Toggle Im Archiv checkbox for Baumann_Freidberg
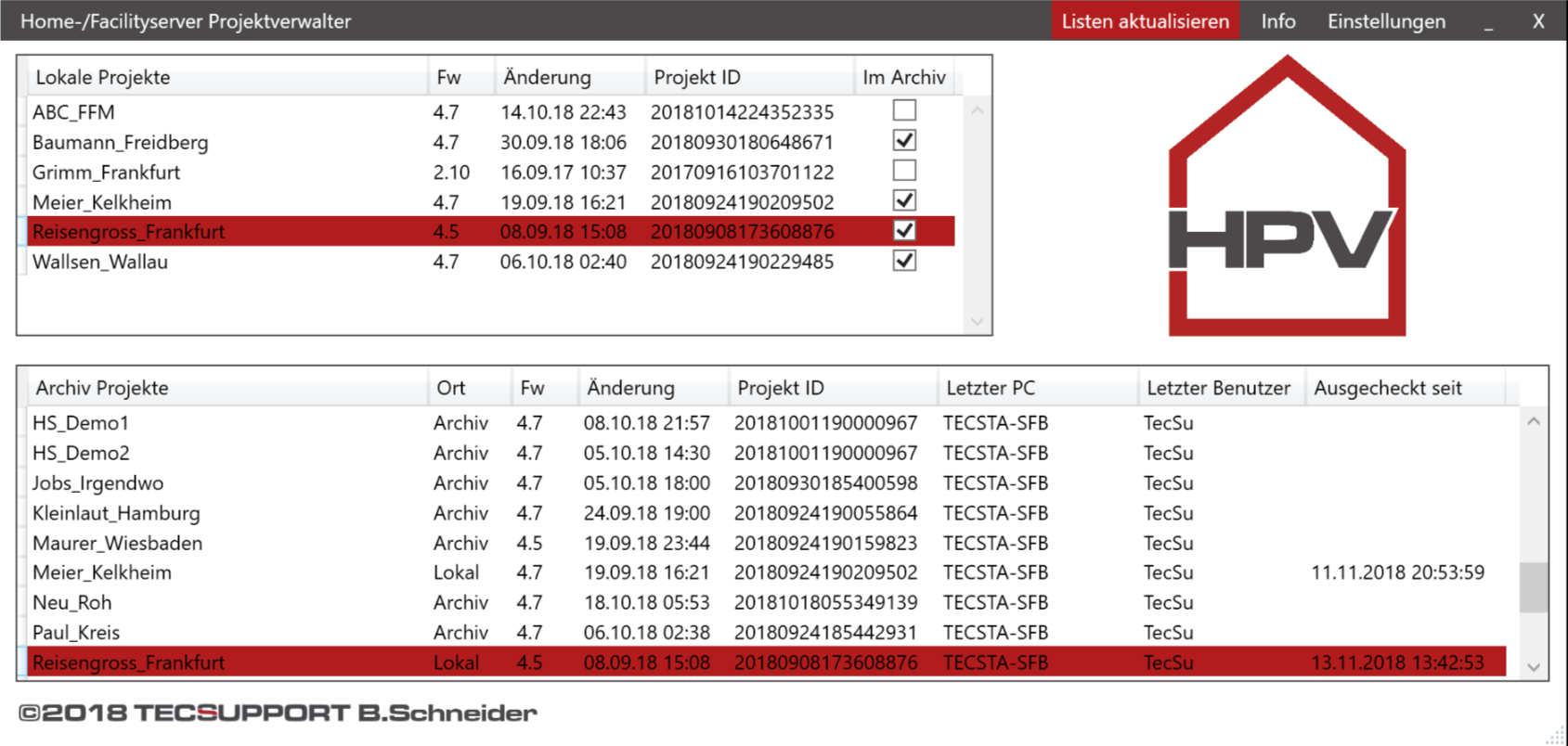This screenshot has height=746, width=1568. 904,140
